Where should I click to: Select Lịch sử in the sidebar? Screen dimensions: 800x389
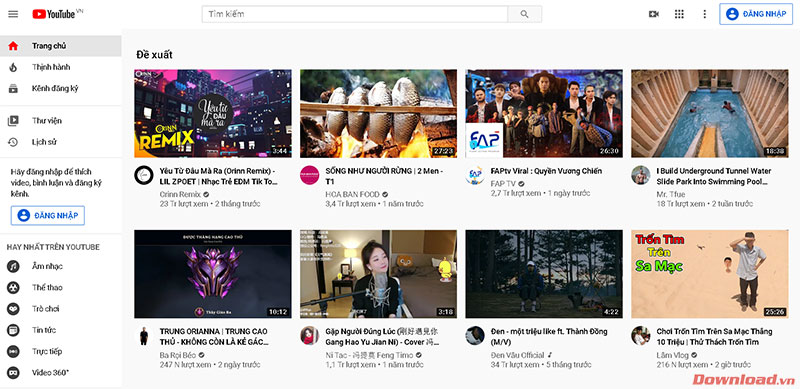pos(61,142)
